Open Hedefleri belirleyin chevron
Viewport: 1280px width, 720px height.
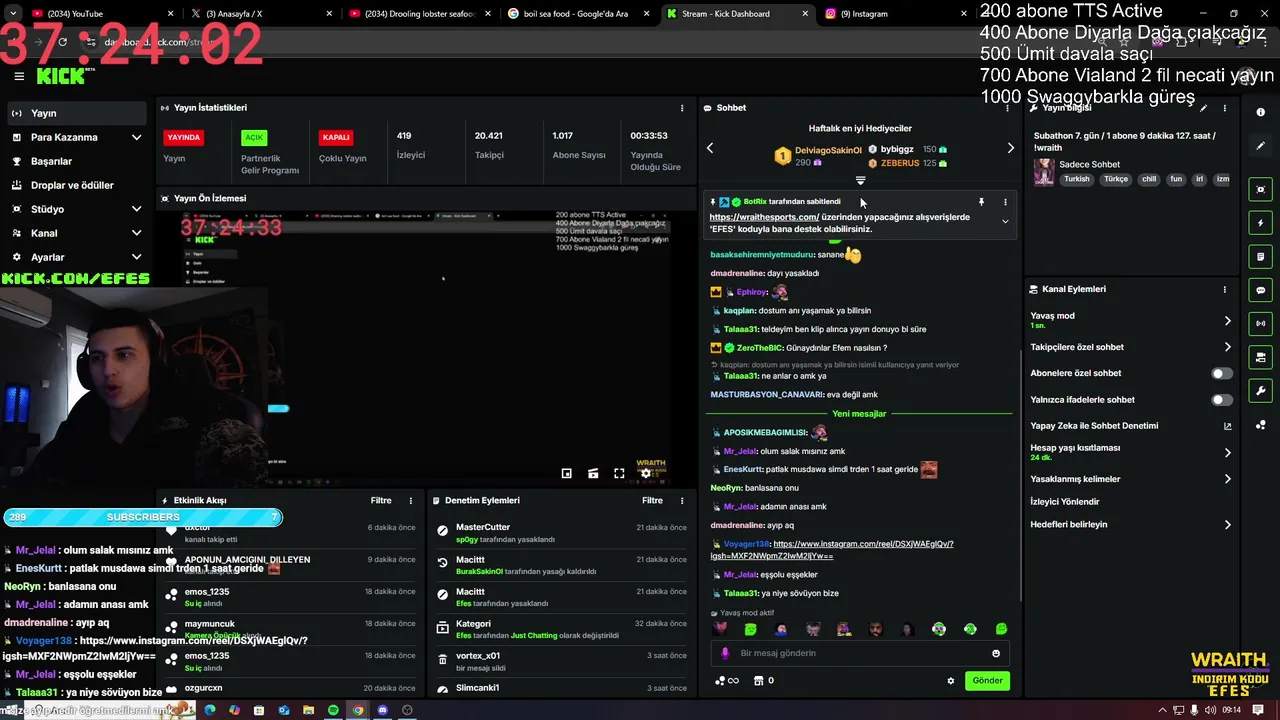click(1227, 524)
